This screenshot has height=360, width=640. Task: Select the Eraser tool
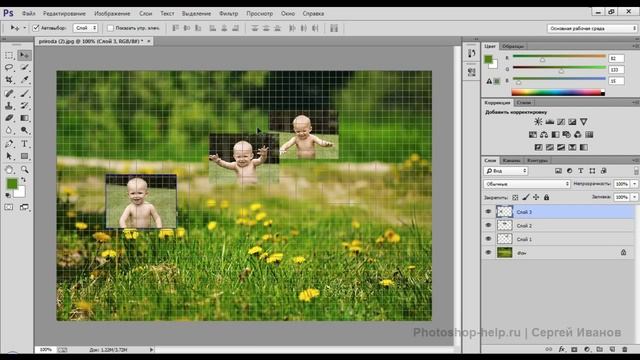(9, 118)
